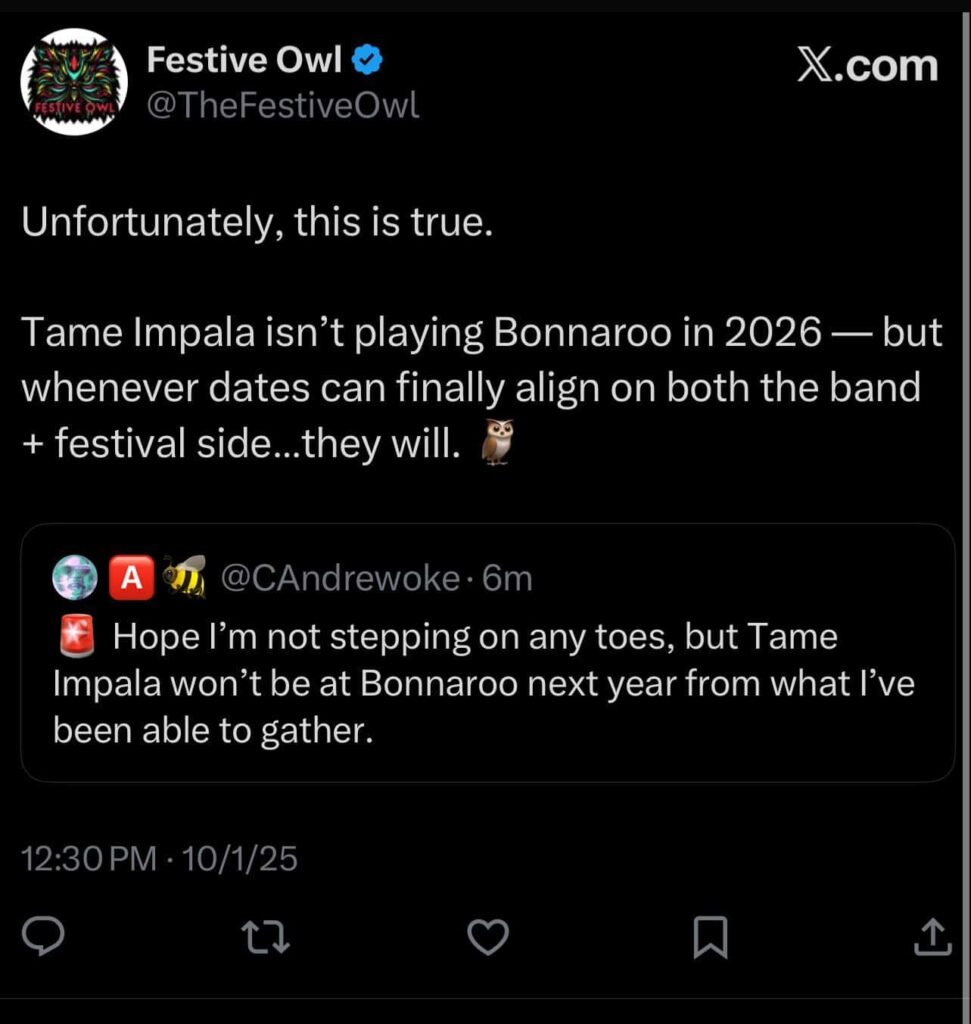Reply to the Festive Owl post
The width and height of the screenshot is (971, 1024).
click(x=44, y=937)
